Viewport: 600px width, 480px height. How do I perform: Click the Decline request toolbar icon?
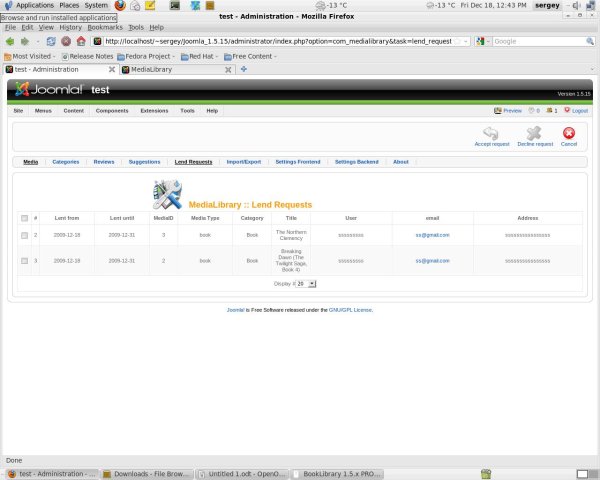534,133
